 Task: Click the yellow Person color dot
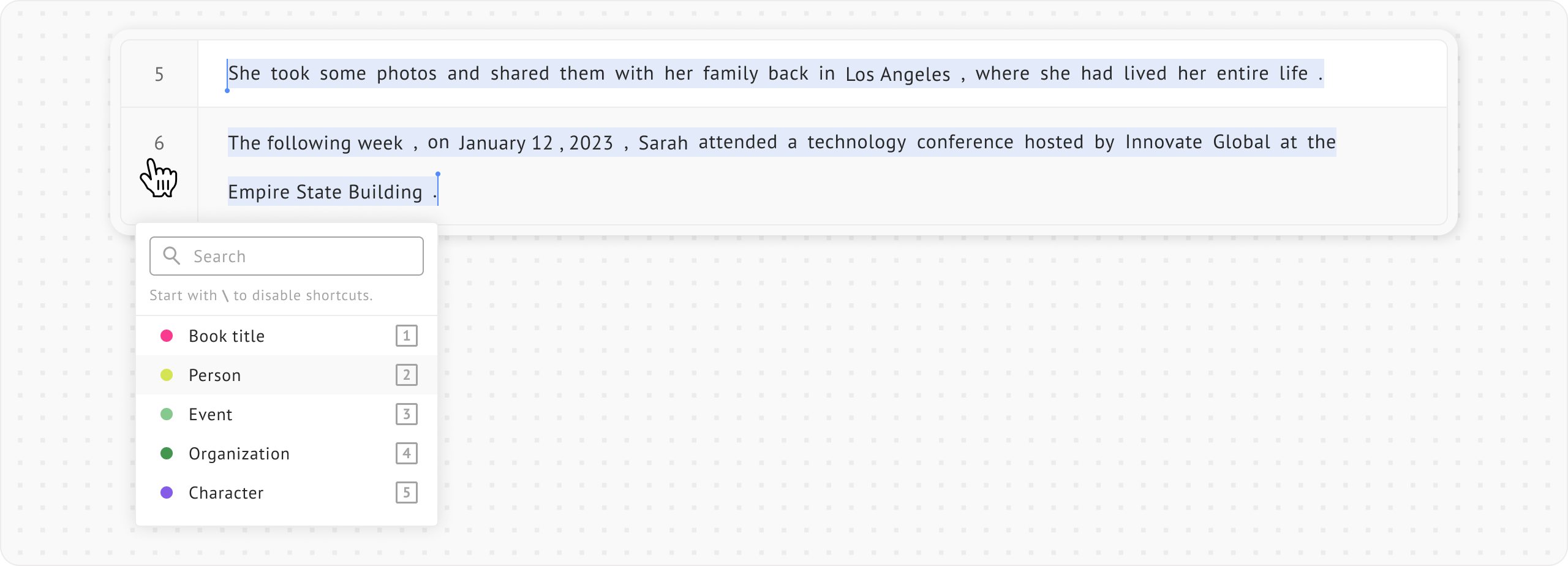pos(167,375)
